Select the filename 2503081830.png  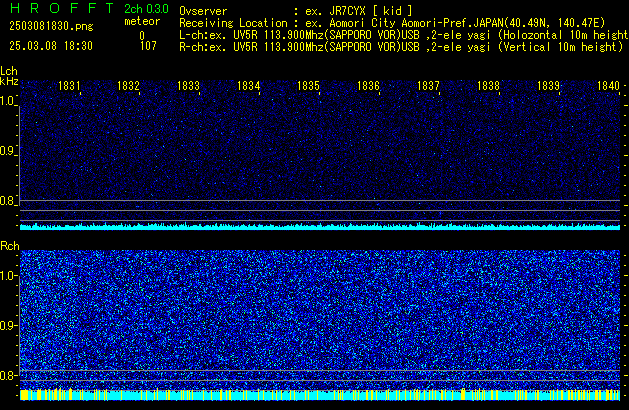(51, 26)
